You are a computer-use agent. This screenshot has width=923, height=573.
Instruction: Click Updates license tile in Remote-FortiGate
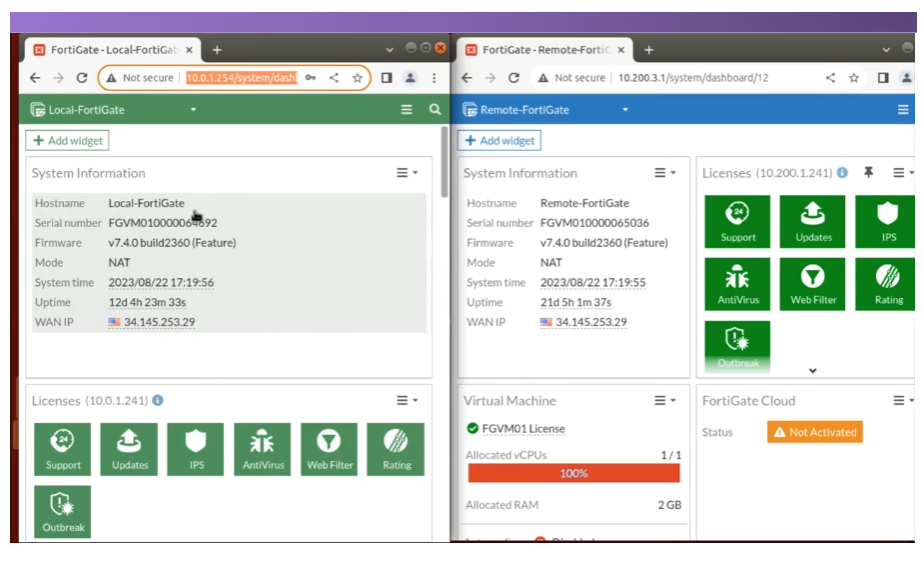(812, 221)
